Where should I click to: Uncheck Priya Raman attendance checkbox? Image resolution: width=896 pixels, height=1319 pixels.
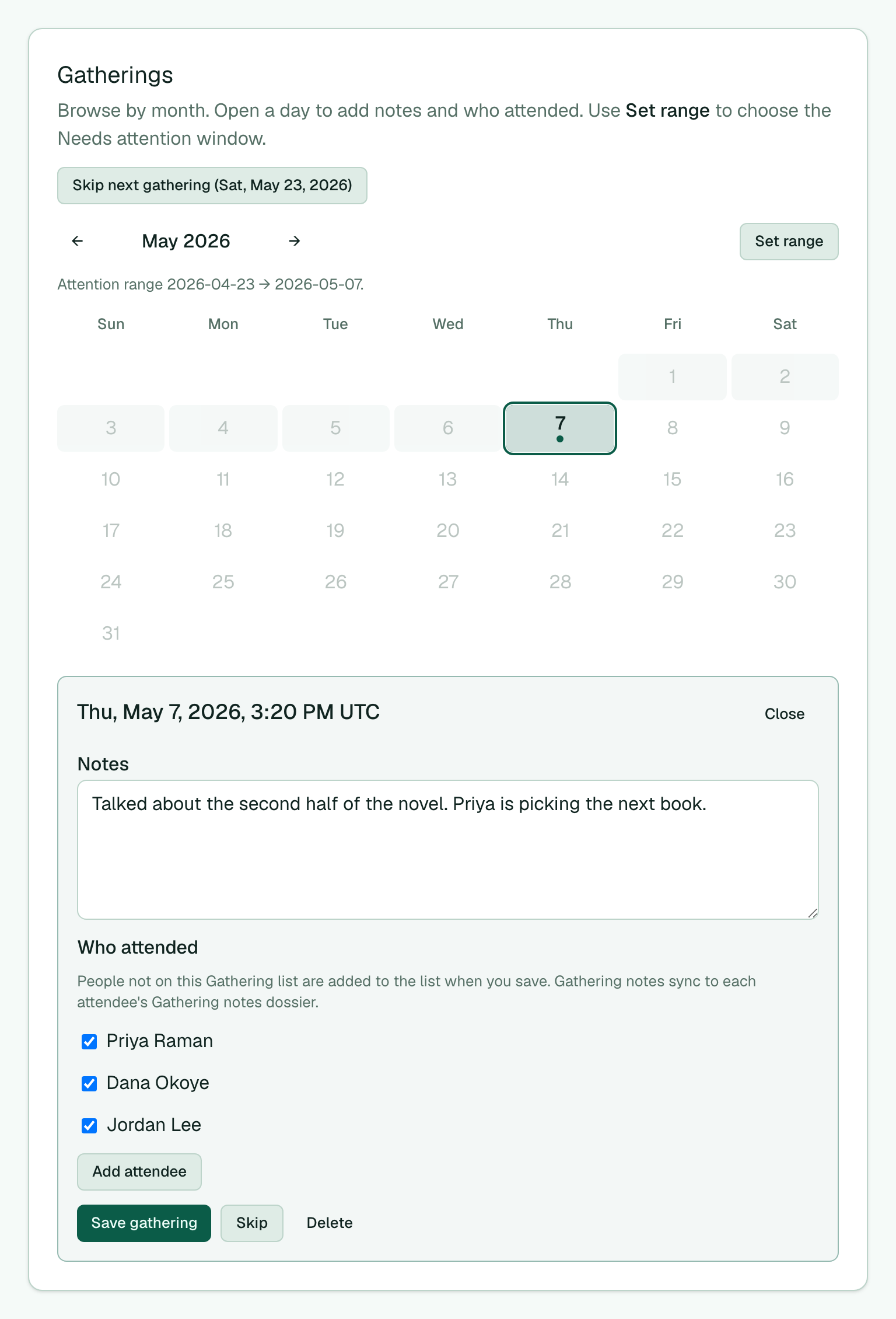point(89,1042)
